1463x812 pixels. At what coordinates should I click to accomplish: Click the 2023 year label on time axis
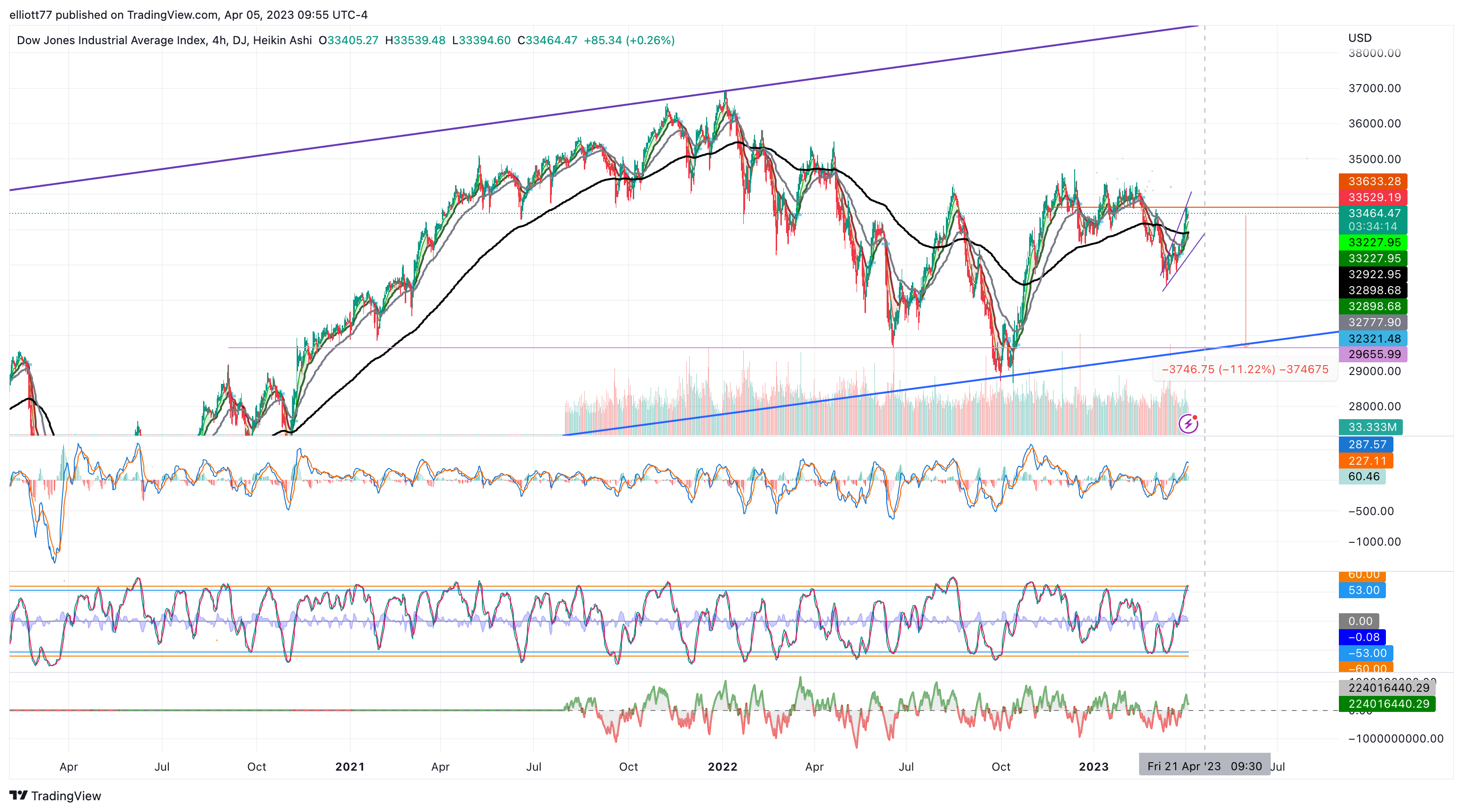tap(1094, 766)
